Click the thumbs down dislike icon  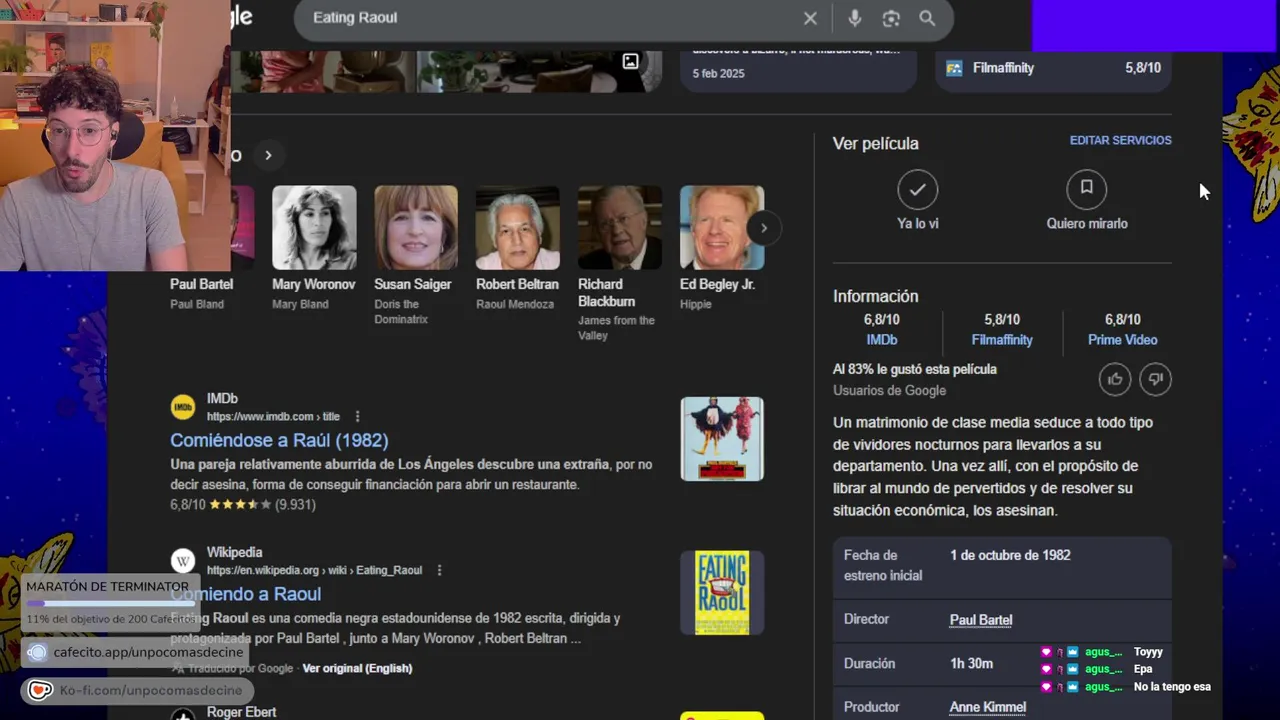point(1155,379)
